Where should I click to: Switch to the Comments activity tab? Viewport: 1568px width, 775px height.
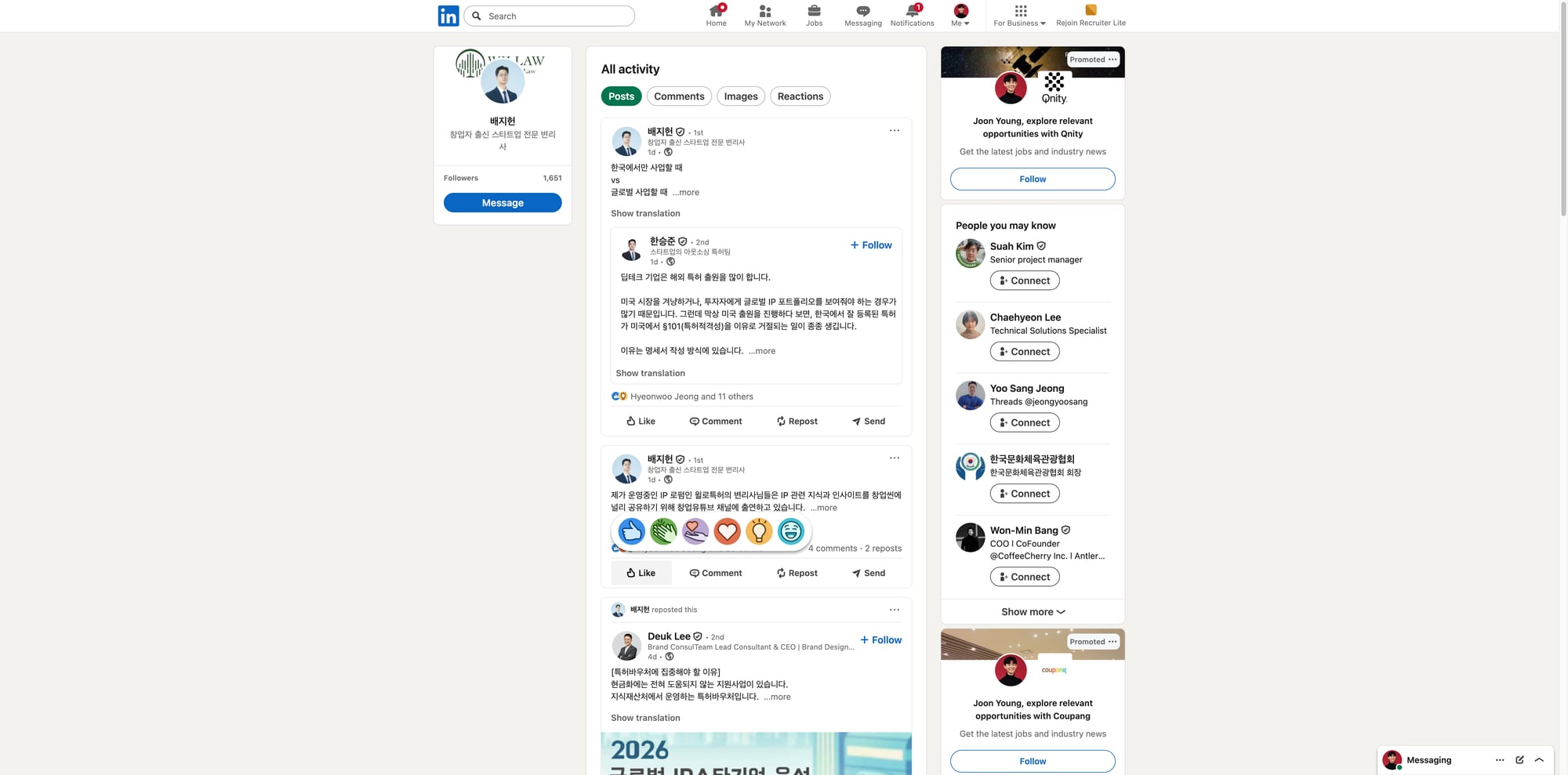click(679, 96)
